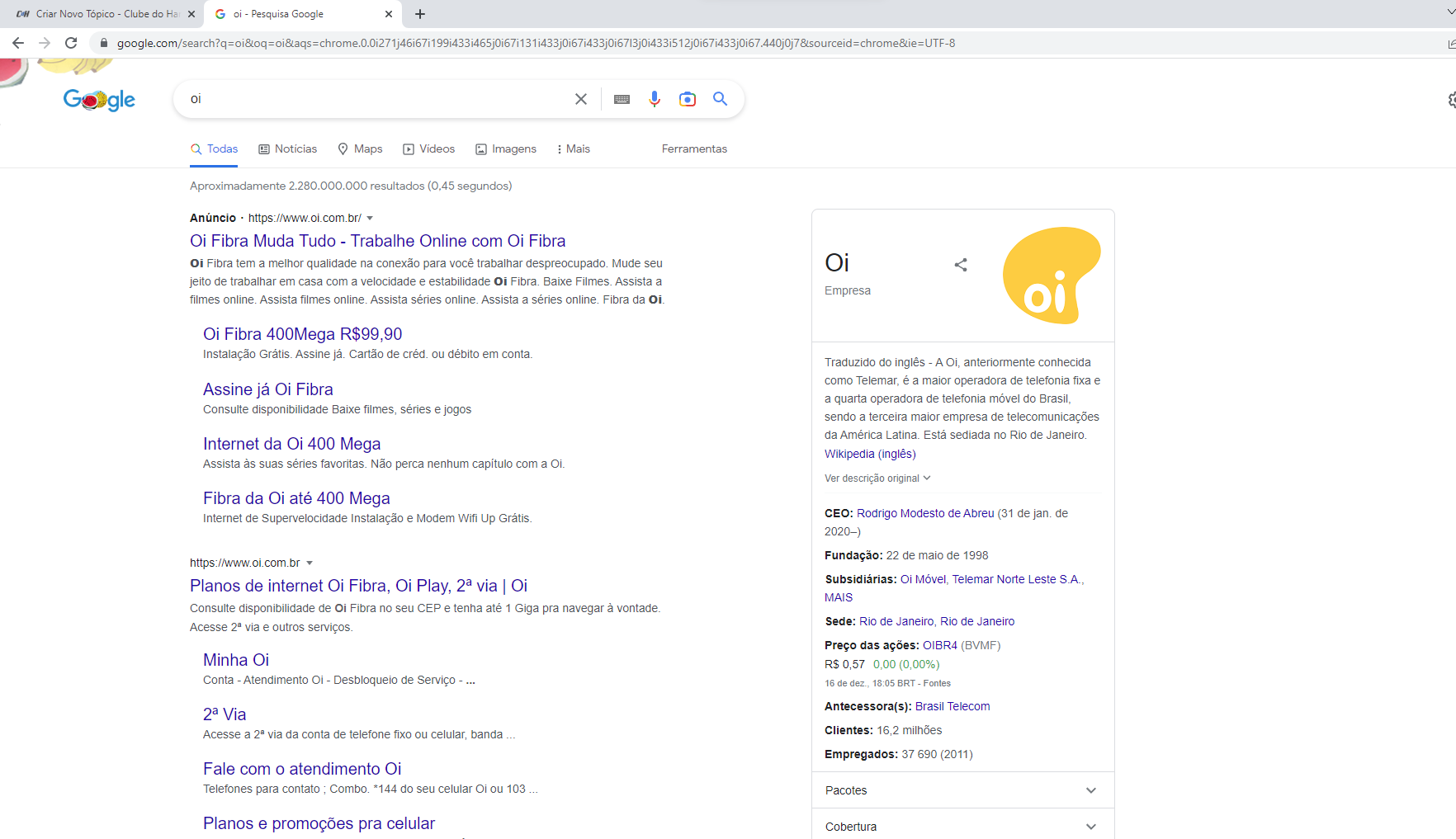Open 'Internet da Oi 400 Mega' link
Screen dimensions: 1456x839
tap(291, 444)
